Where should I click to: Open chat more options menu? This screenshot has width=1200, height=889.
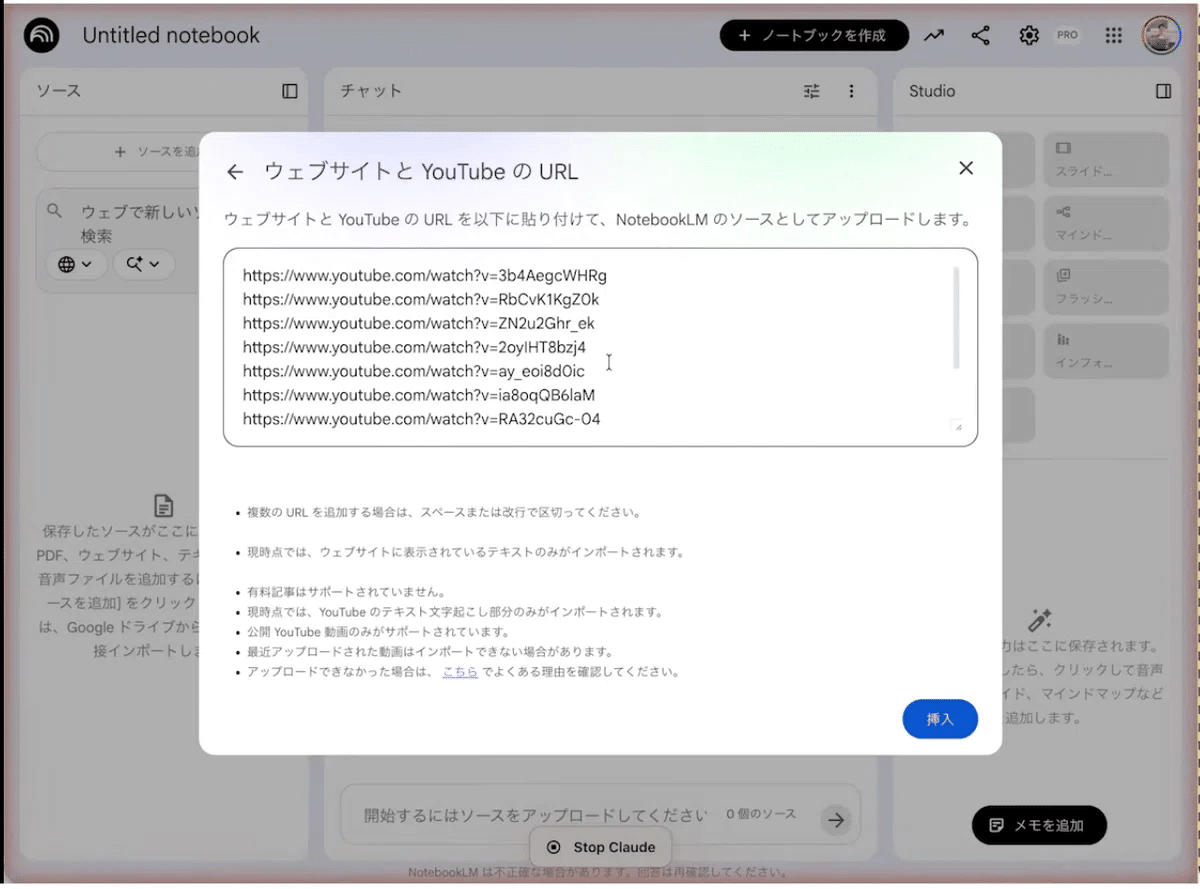click(x=851, y=91)
